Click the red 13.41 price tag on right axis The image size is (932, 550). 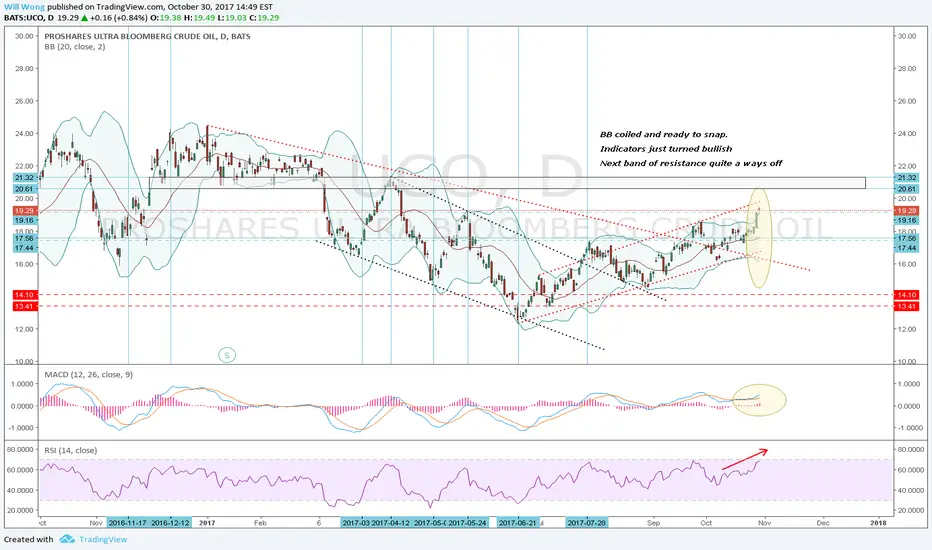point(906,306)
